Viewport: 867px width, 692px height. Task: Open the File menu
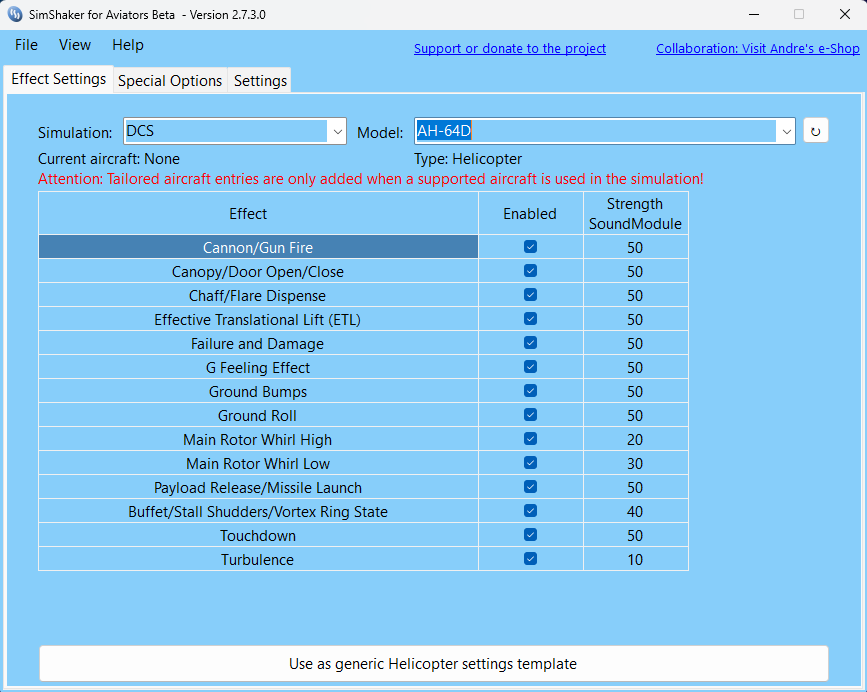click(x=27, y=45)
